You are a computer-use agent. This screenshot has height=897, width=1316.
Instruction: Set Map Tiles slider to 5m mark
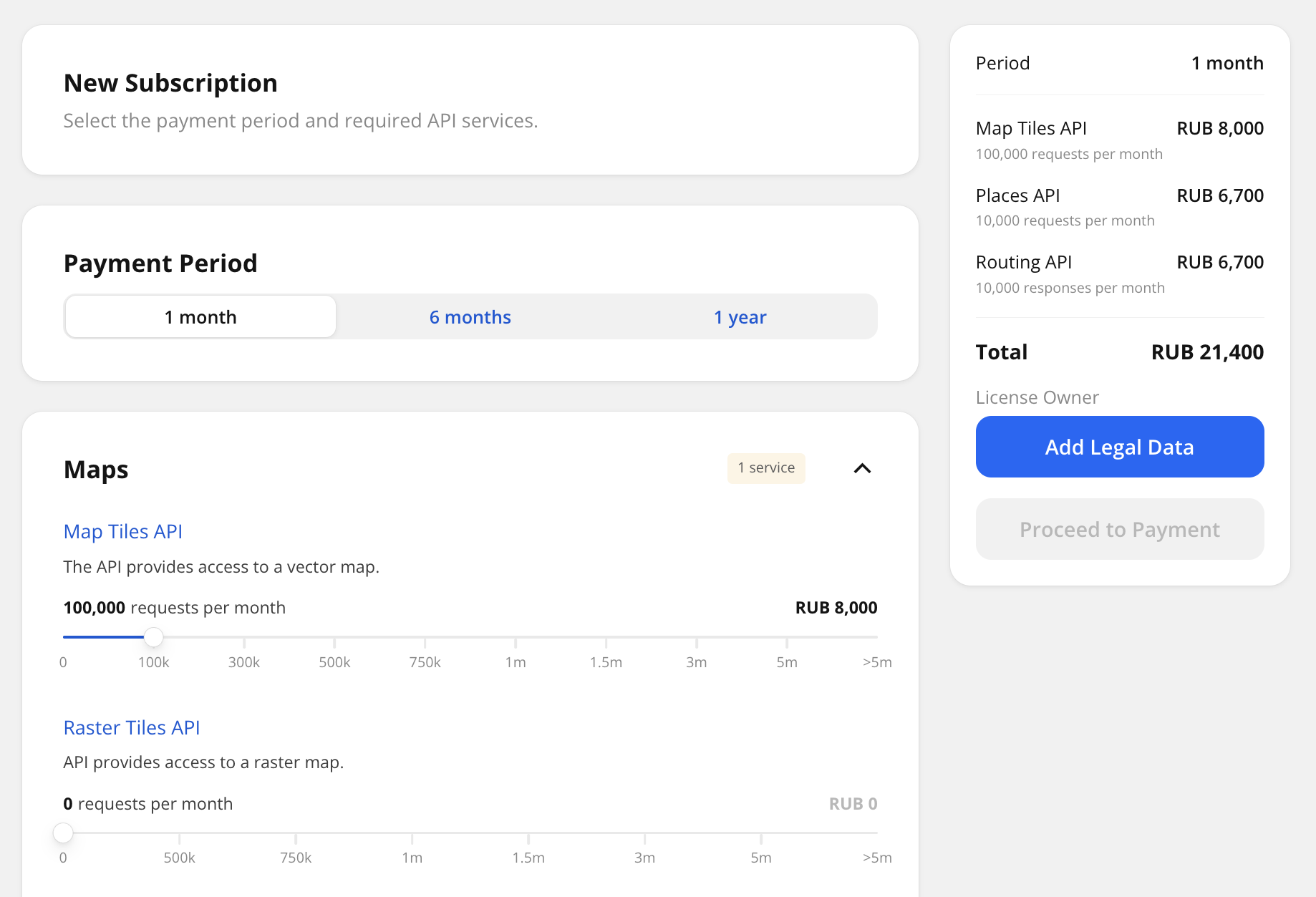(x=787, y=636)
